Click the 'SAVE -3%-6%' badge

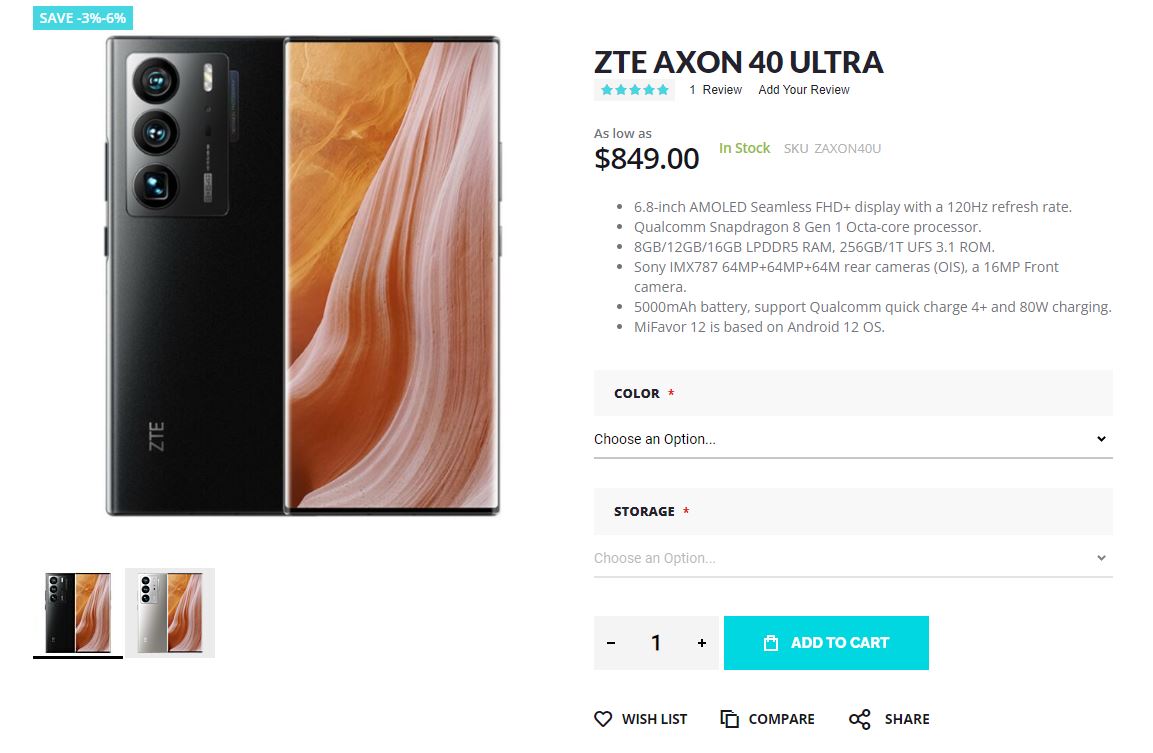[81, 17]
